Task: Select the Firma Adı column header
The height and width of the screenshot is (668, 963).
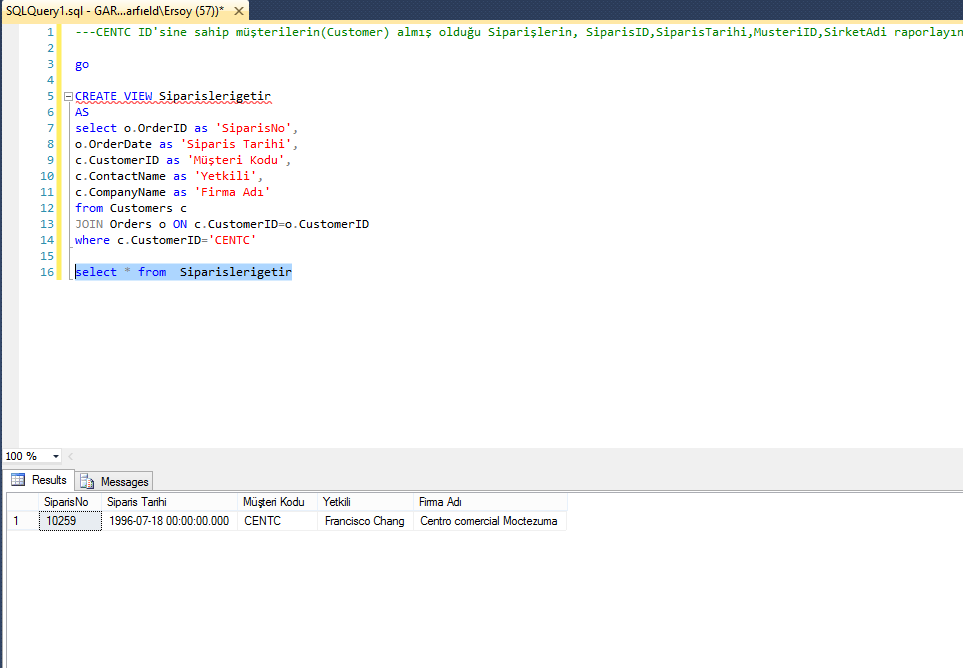Action: [490, 502]
